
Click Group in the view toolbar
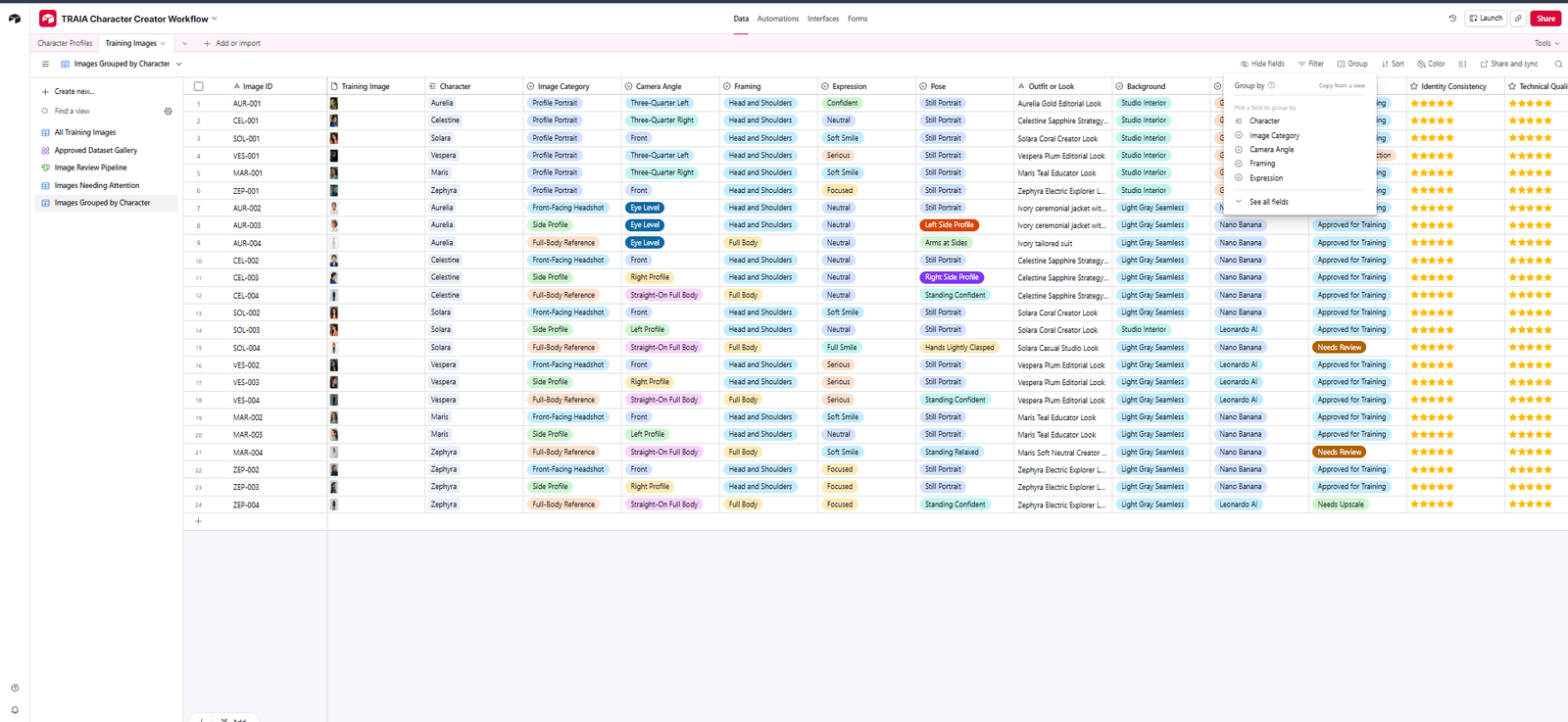[x=1352, y=64]
